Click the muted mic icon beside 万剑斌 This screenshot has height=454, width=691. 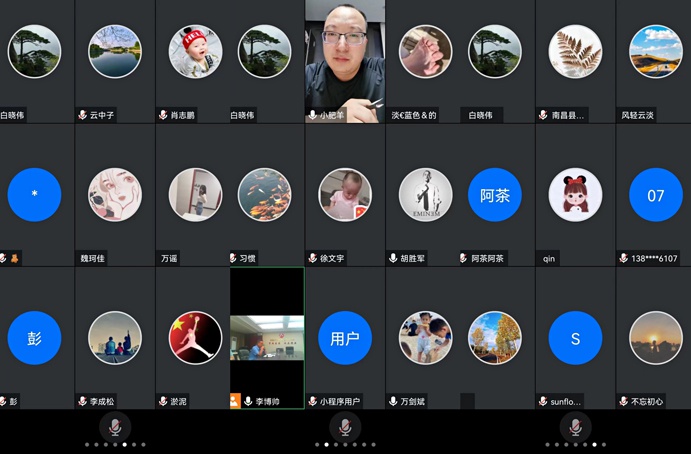[393, 401]
